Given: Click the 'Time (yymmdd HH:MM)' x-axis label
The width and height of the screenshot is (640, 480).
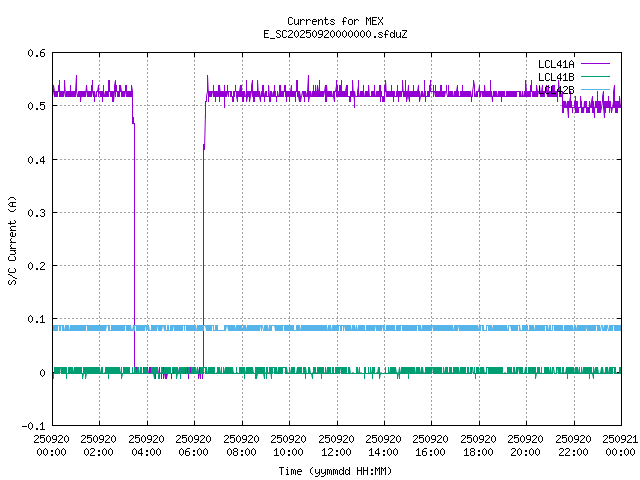Looking at the screenshot, I should 334,469.
